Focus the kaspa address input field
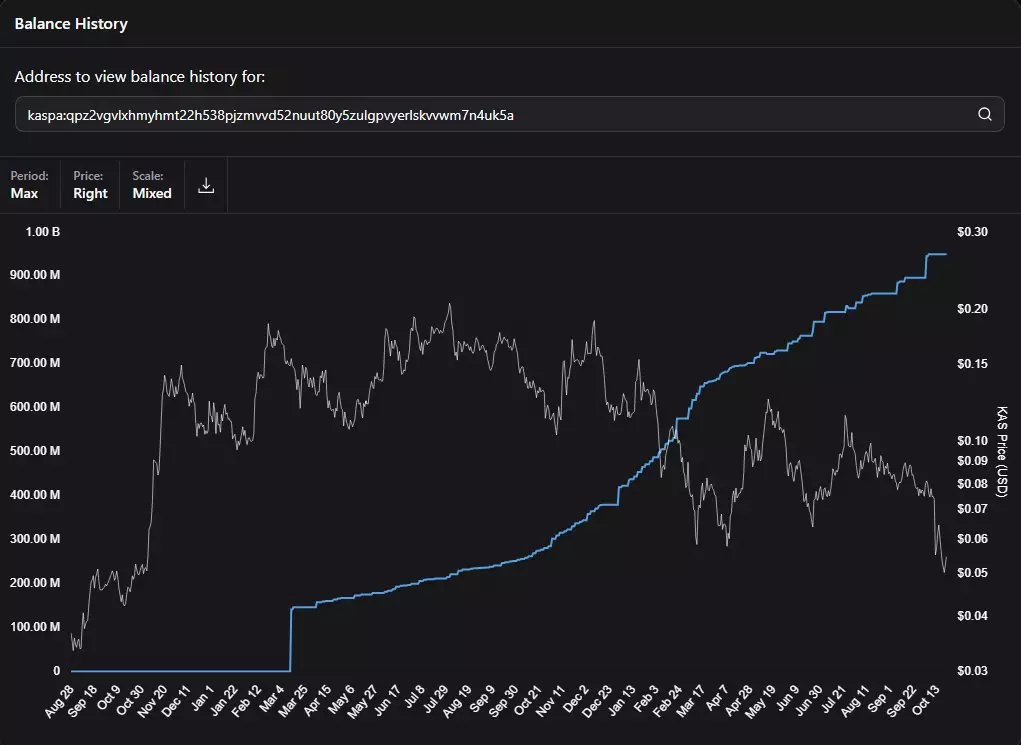Image resolution: width=1021 pixels, height=745 pixels. click(x=490, y=114)
